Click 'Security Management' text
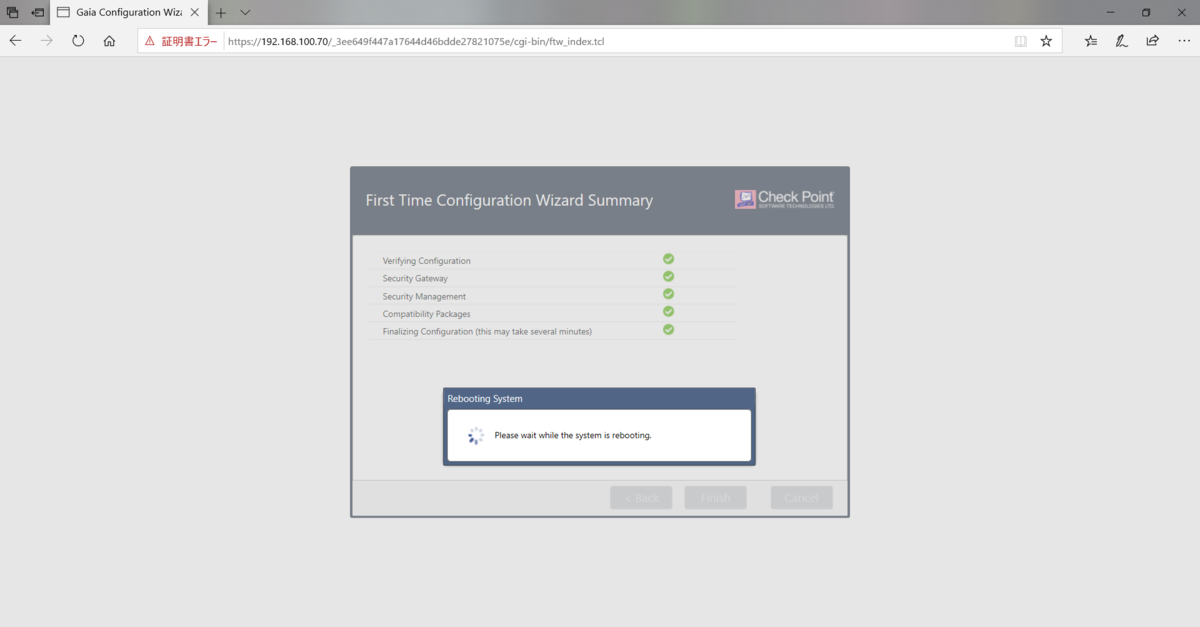 [424, 296]
